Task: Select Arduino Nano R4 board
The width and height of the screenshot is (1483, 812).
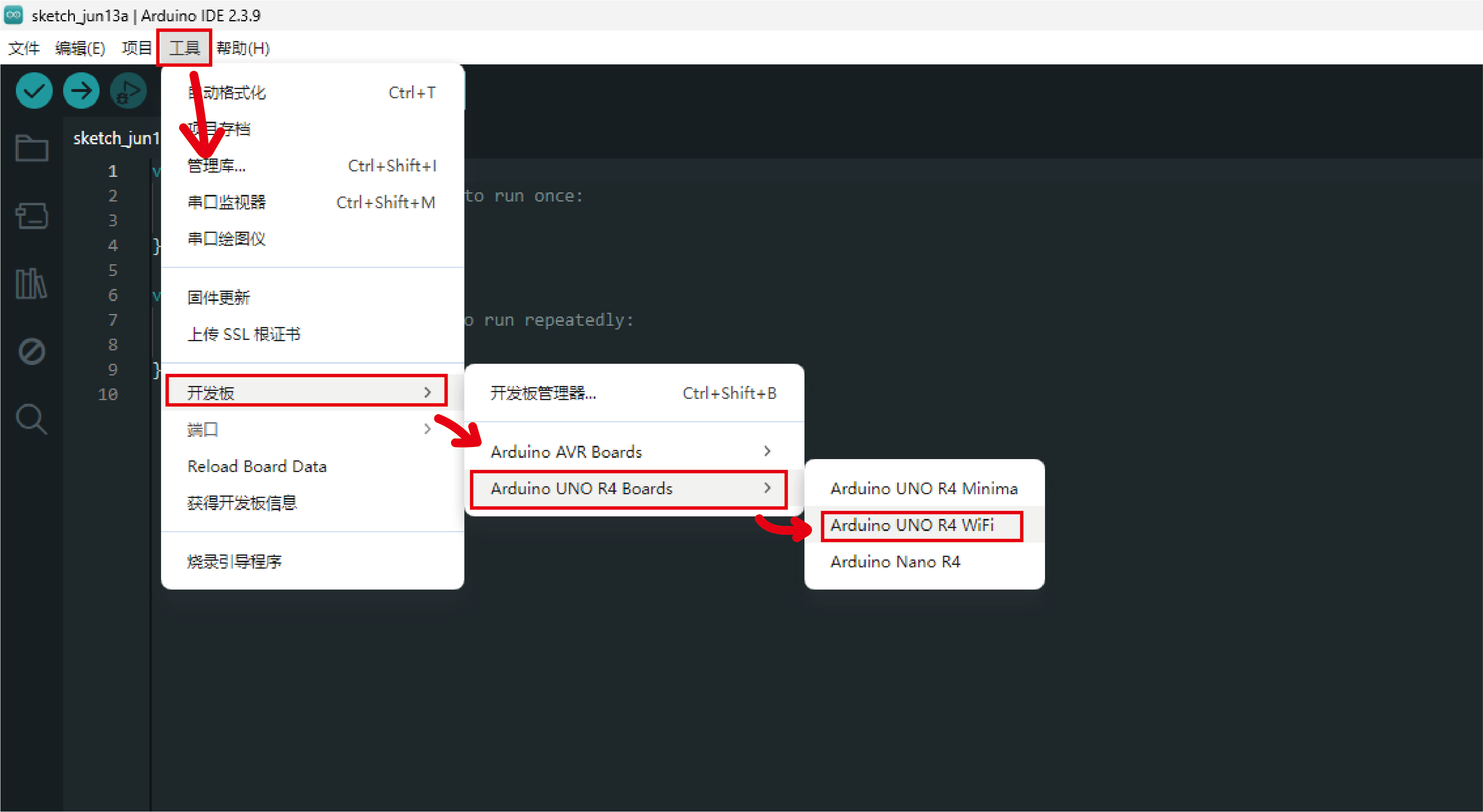Action: coord(924,562)
